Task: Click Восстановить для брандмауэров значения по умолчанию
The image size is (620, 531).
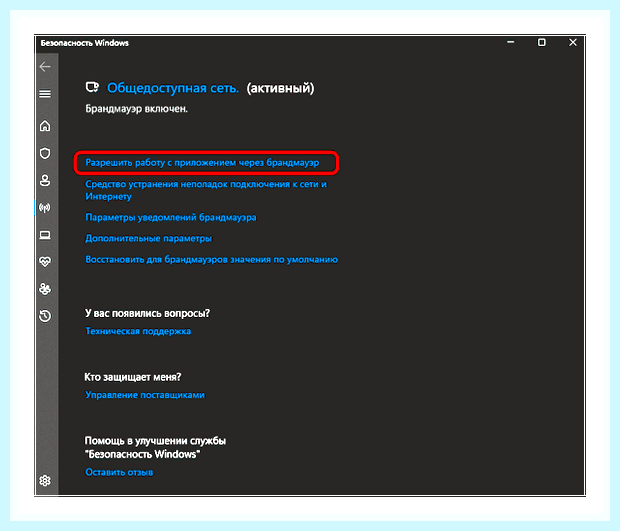Action: coord(212,260)
